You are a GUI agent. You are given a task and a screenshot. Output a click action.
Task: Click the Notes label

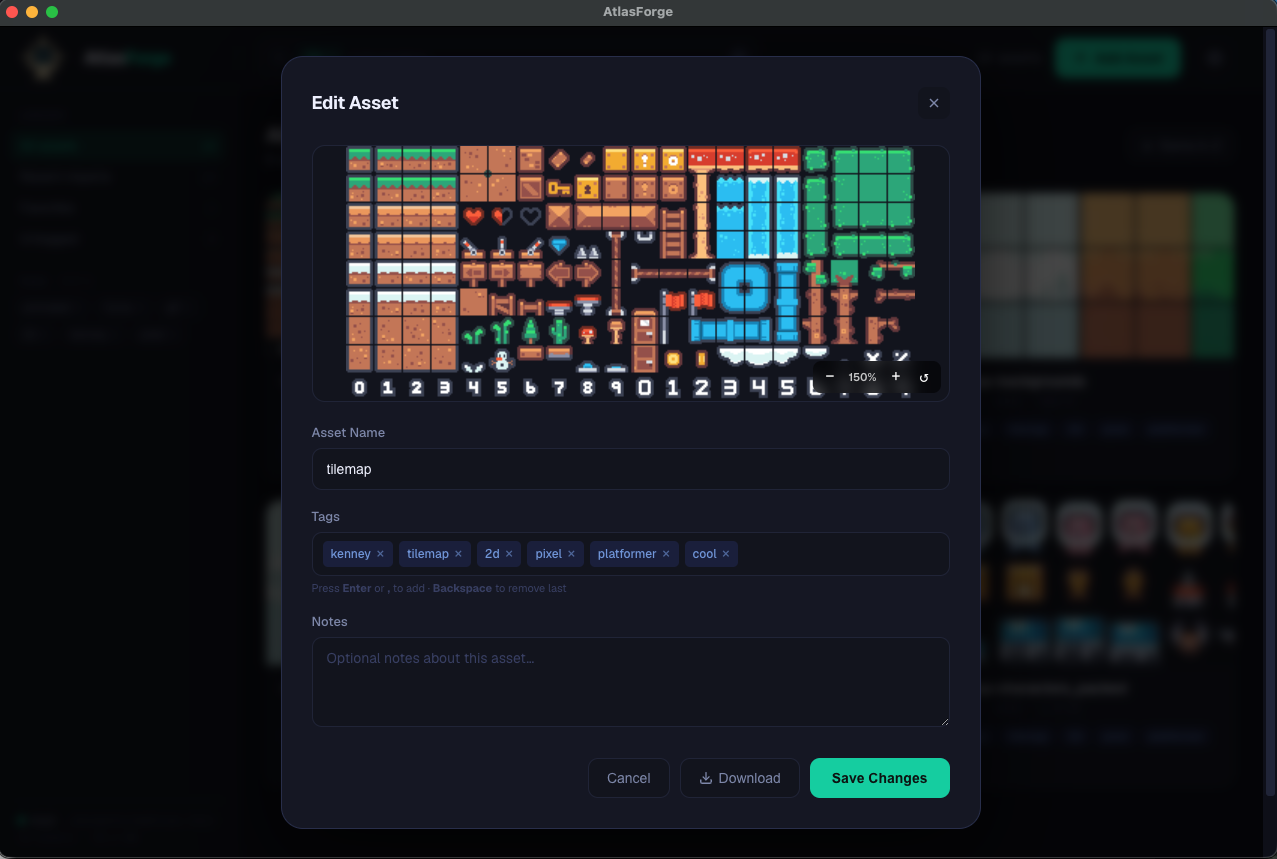(x=330, y=622)
